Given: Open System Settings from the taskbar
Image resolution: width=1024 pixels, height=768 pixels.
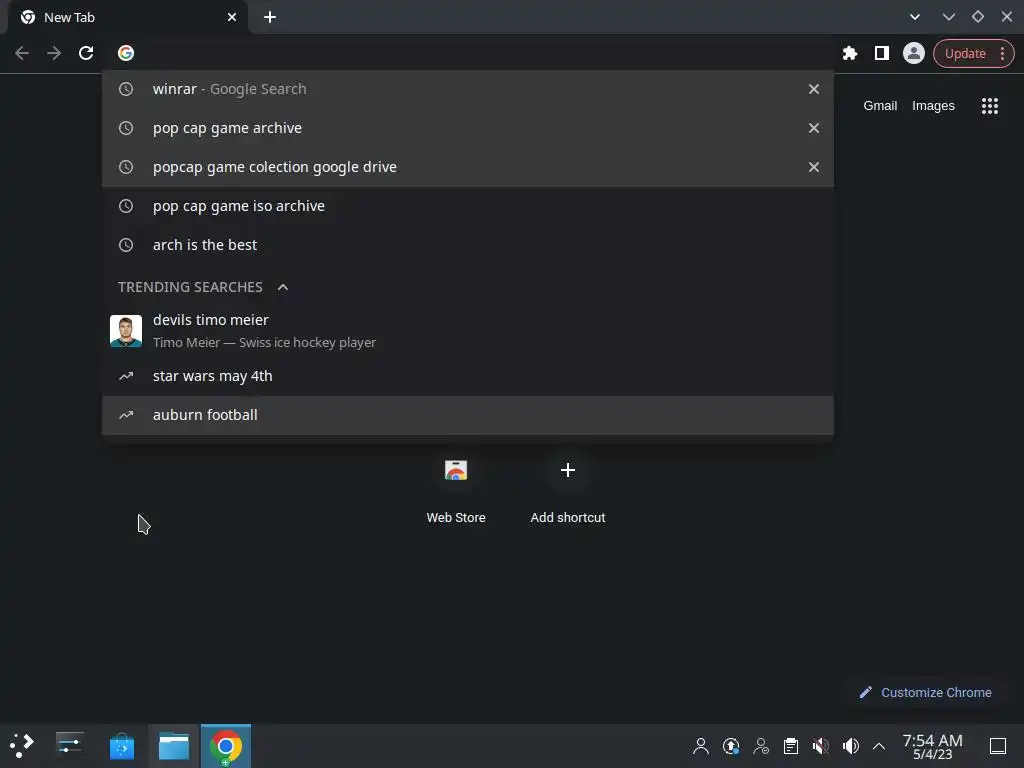Looking at the screenshot, I should click(70, 746).
